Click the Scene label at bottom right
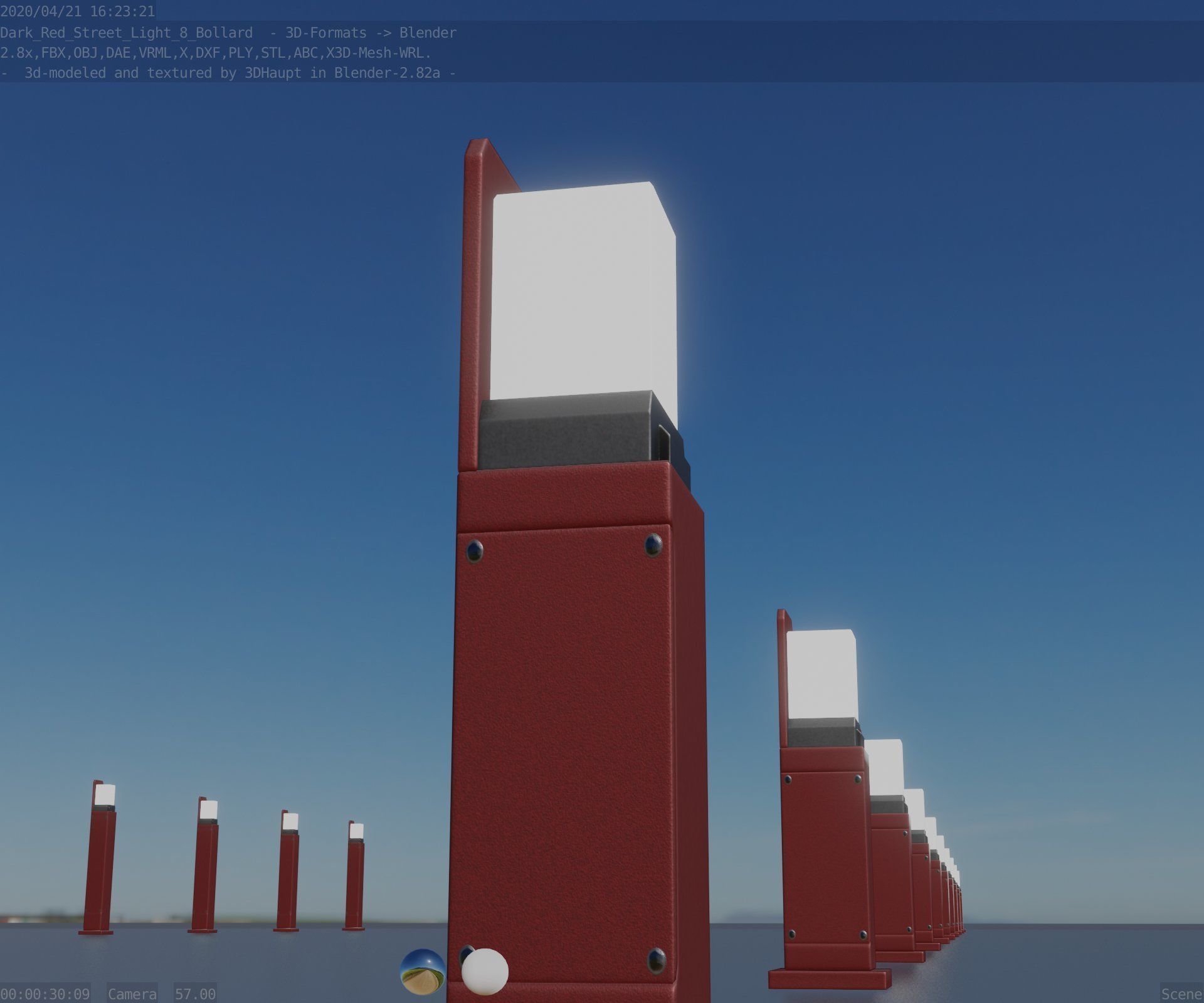This screenshot has width=1204, height=1003. point(1181,994)
